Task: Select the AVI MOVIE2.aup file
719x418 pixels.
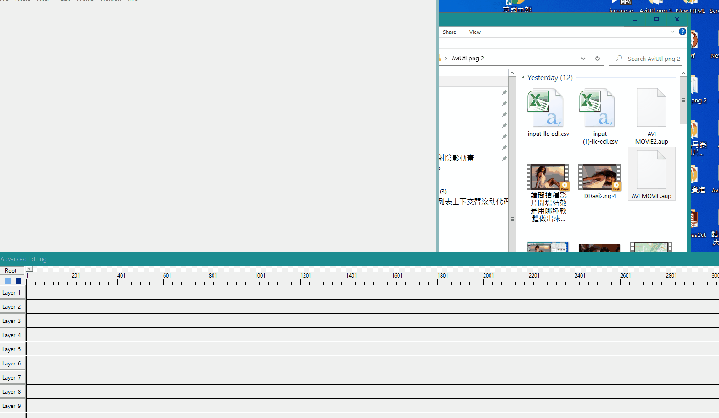Action: point(652,117)
